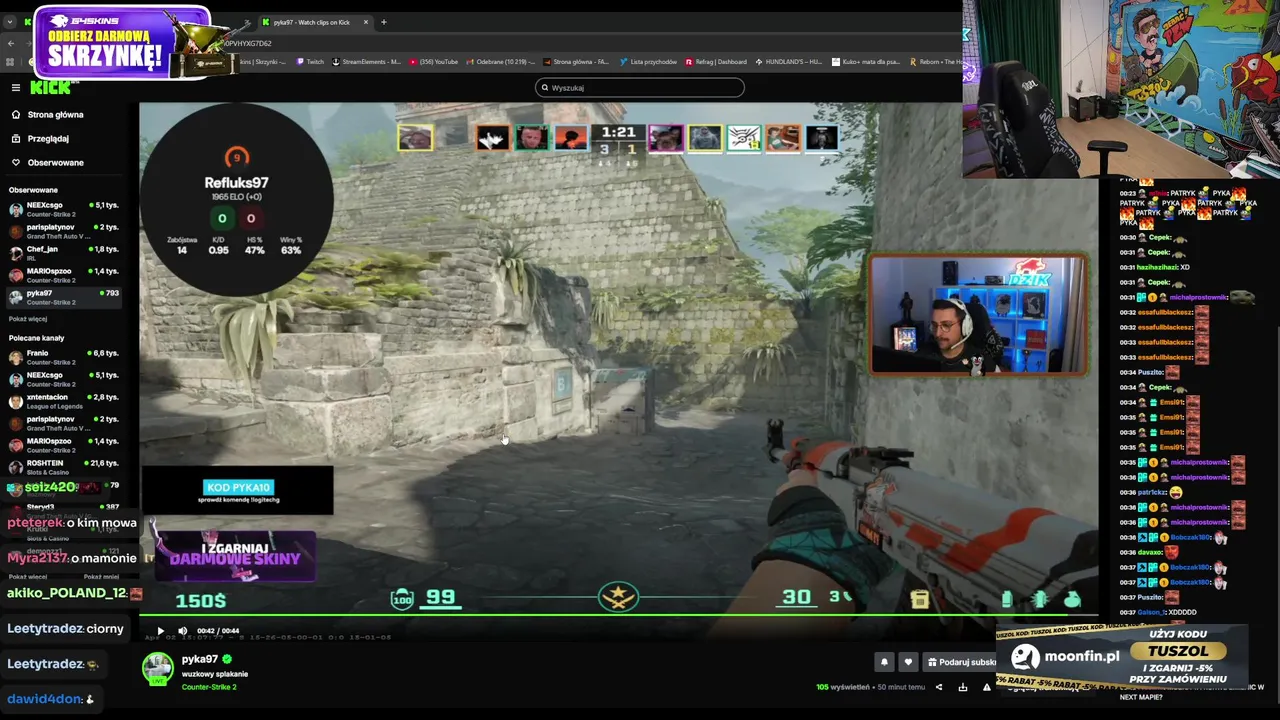
Task: Close the pyka97 Watch clips tab
Action: (366, 22)
